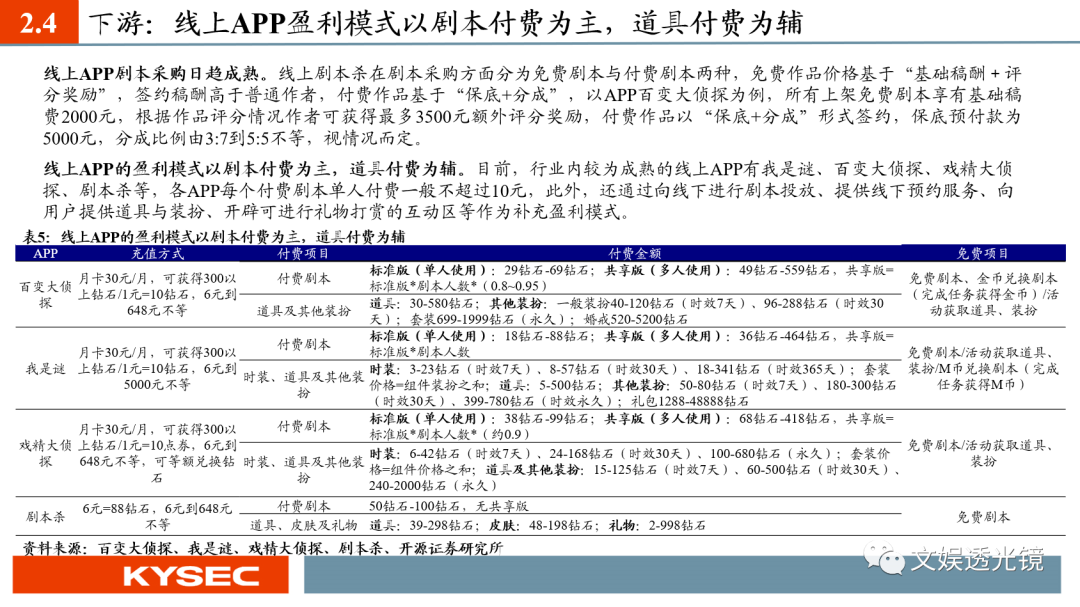Select the paragraph starting "线上APP剧本采购日趋成熟"
1080x607 pixels.
click(532, 105)
